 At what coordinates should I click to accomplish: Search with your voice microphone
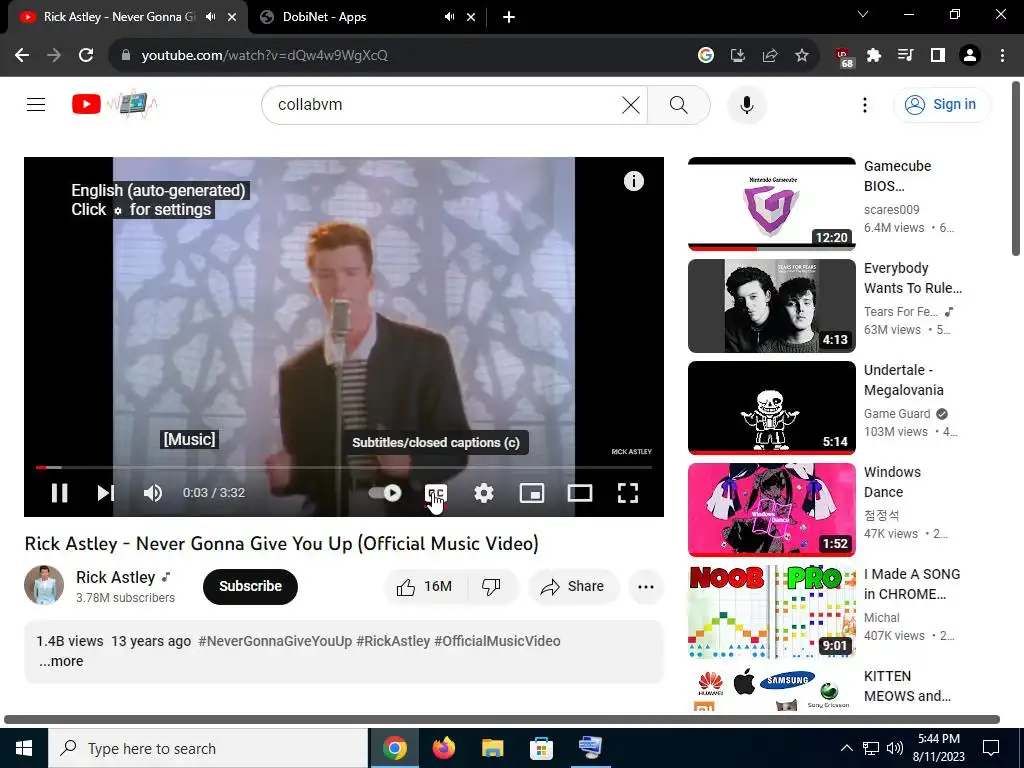pos(747,104)
